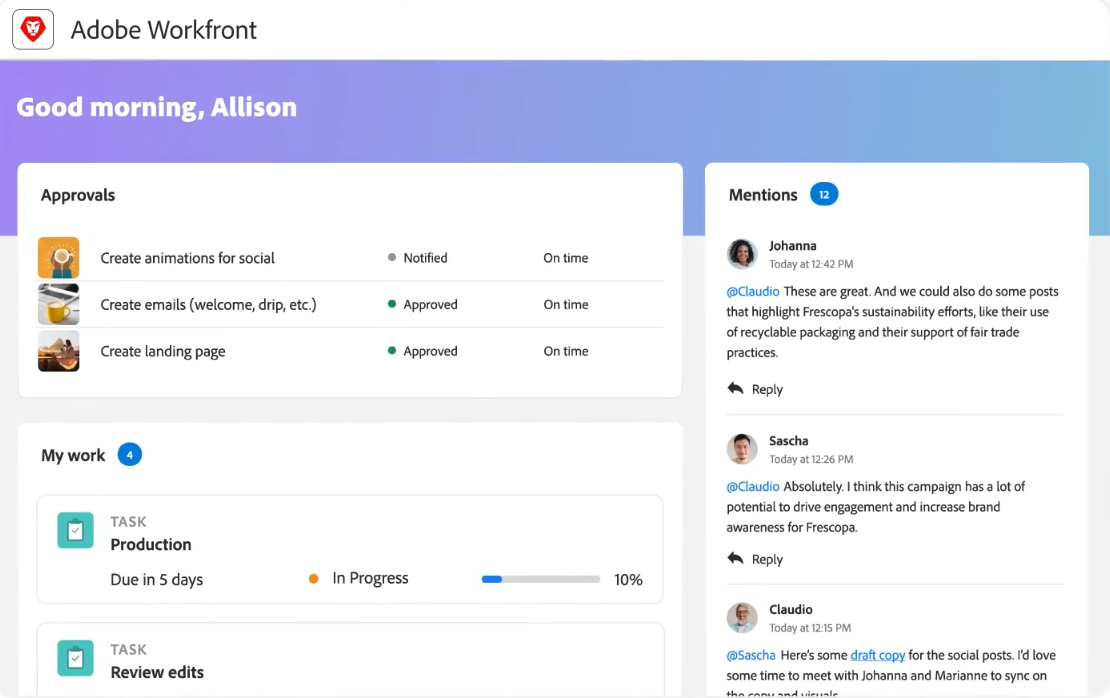The width and height of the screenshot is (1110, 698).
Task: Click Claudio's profile avatar
Action: (x=742, y=617)
